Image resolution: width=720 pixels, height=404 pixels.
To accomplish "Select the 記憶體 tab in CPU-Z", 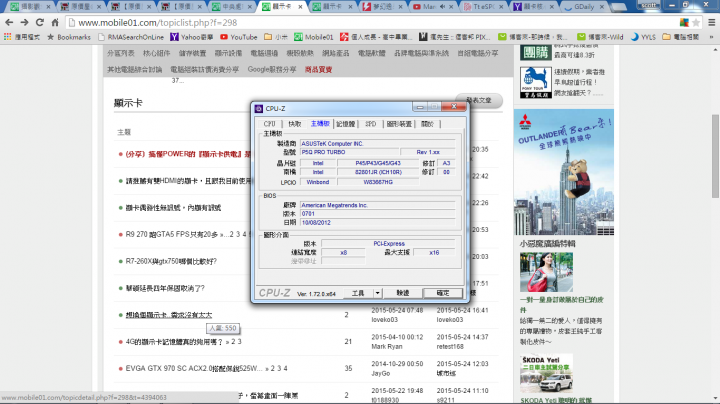I will pyautogui.click(x=345, y=124).
